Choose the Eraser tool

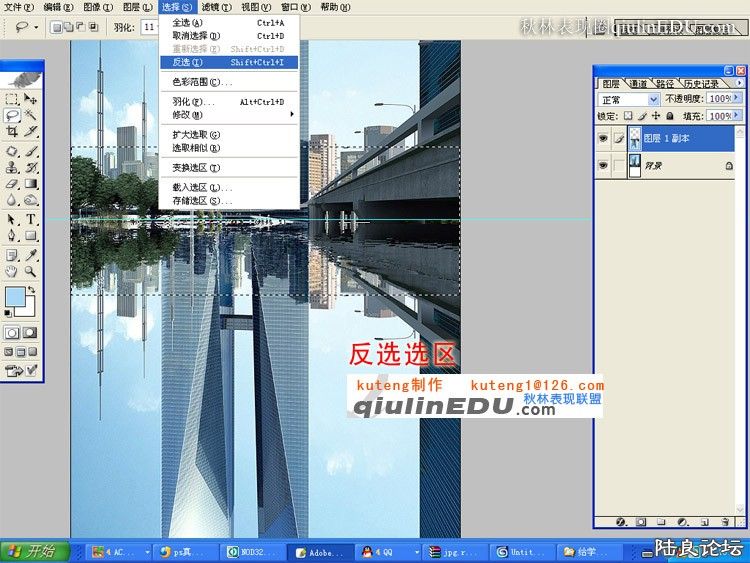pos(12,184)
